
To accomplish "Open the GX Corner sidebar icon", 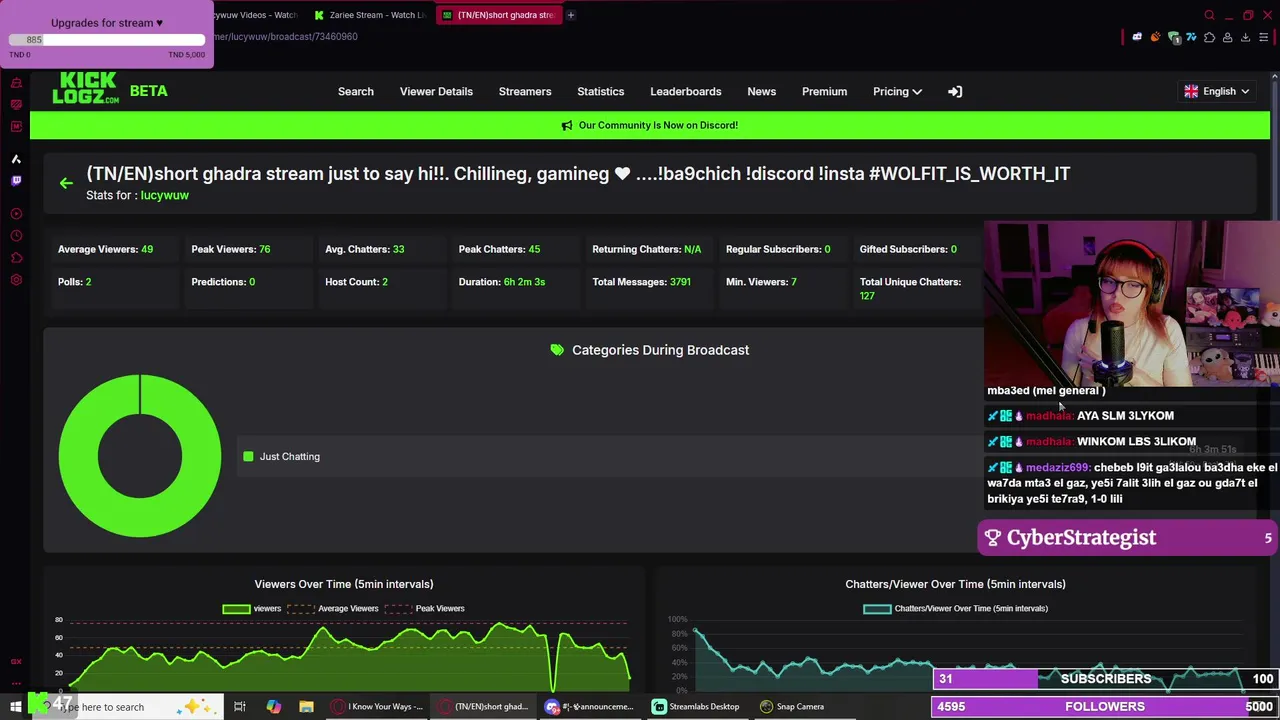I will (16, 83).
